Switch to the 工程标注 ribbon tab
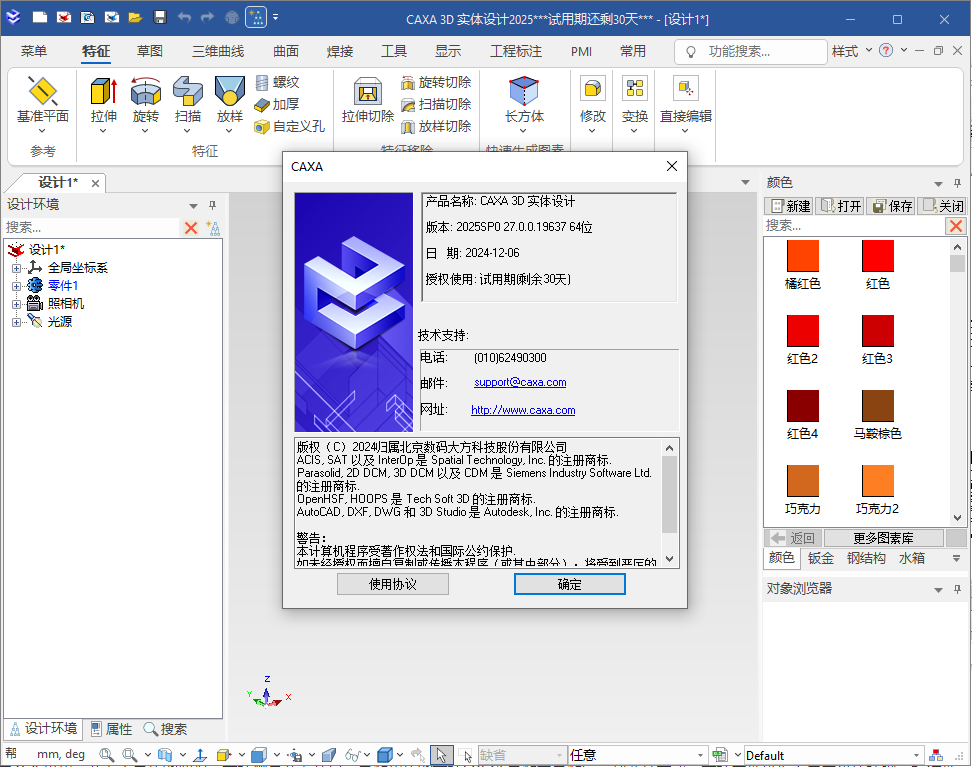This screenshot has width=972, height=767. pyautogui.click(x=516, y=51)
